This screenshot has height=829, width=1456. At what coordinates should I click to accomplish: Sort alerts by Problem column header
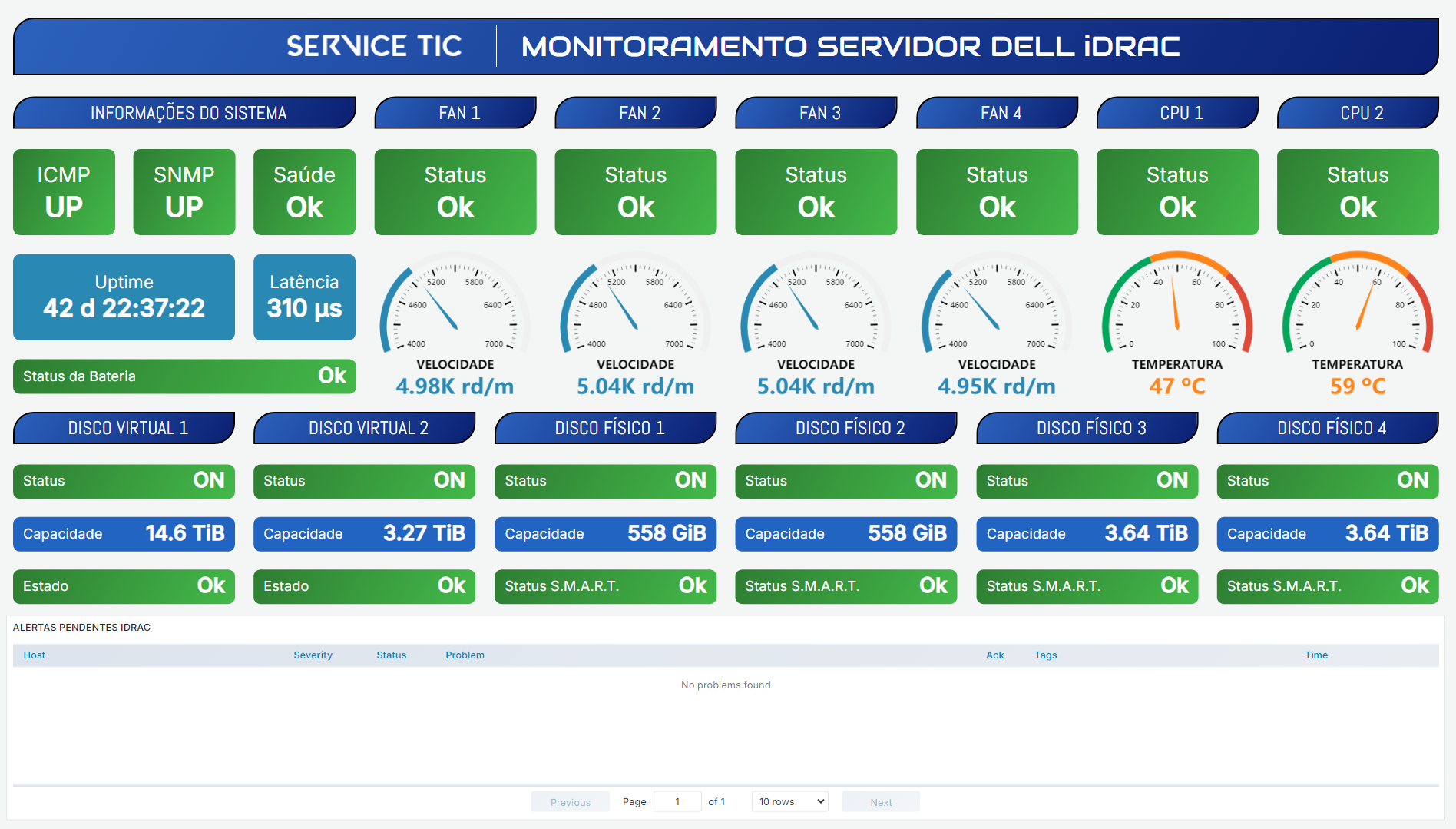tap(465, 655)
